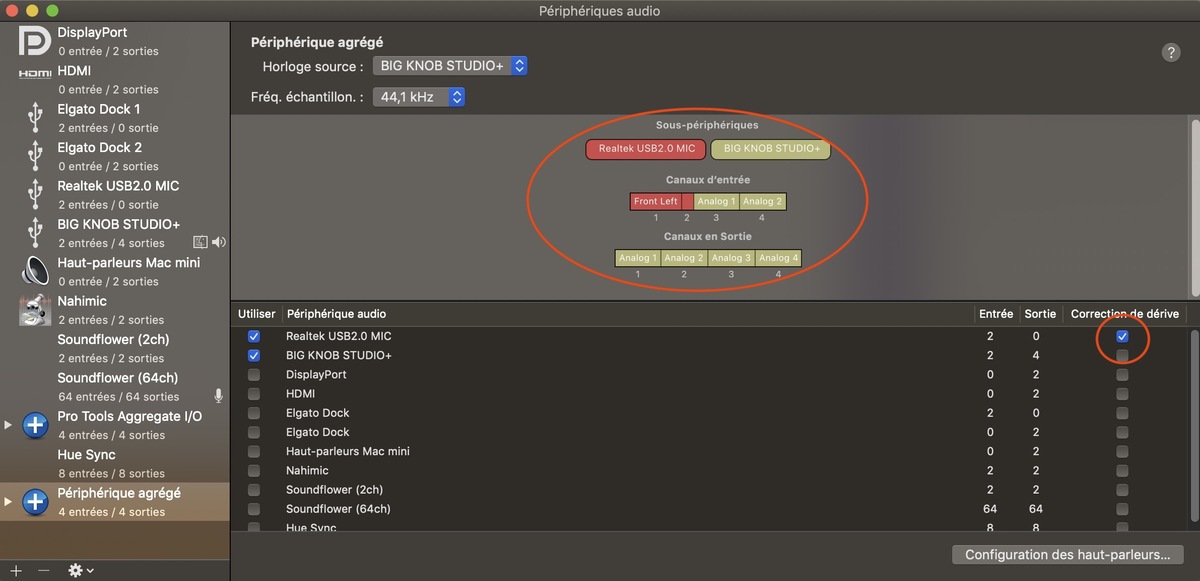Screen dimensions: 1200x581
Task: Enable Utiliser for Haut-parleurs Mac mini
Action: pyautogui.click(x=254, y=452)
